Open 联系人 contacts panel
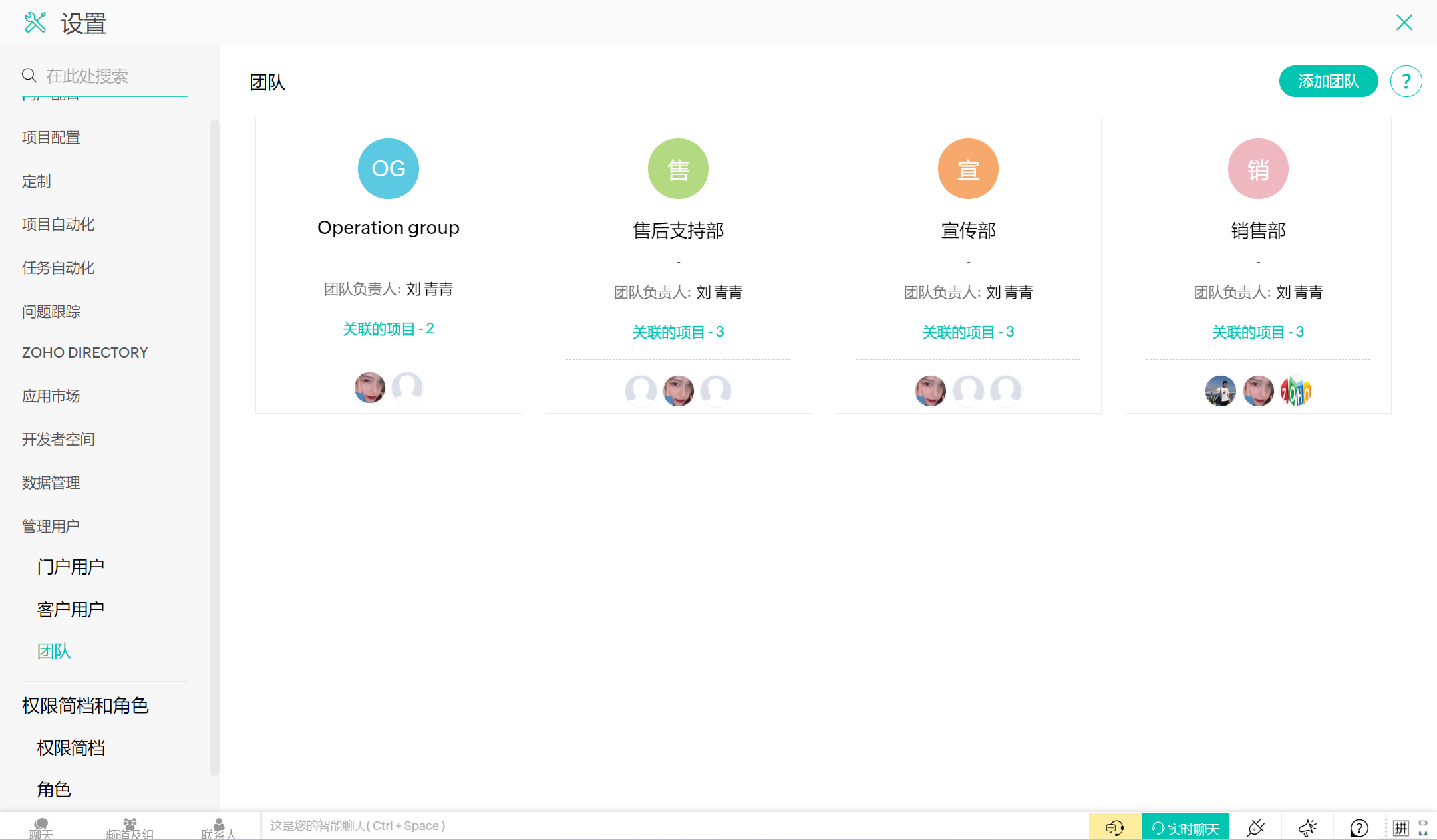 coord(218,828)
